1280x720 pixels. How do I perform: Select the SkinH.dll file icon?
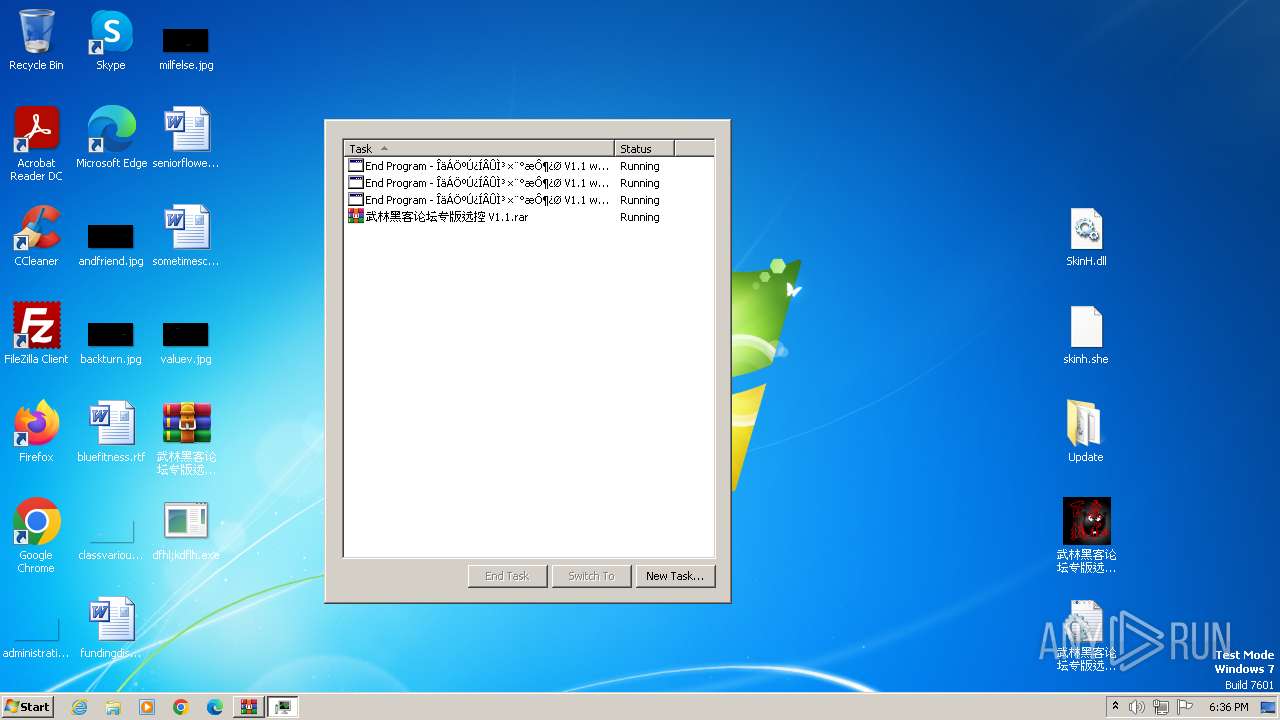1086,235
